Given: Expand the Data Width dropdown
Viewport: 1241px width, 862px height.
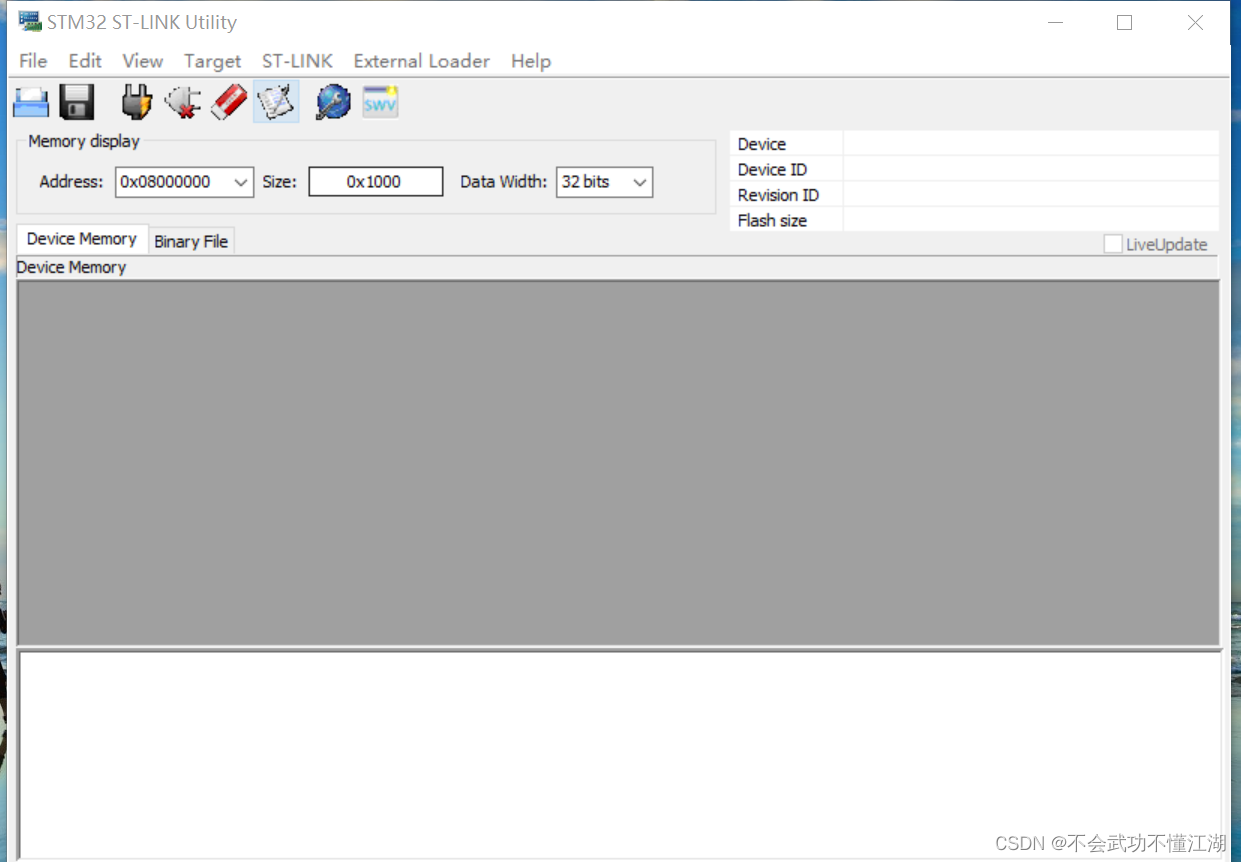Looking at the screenshot, I should [x=640, y=182].
